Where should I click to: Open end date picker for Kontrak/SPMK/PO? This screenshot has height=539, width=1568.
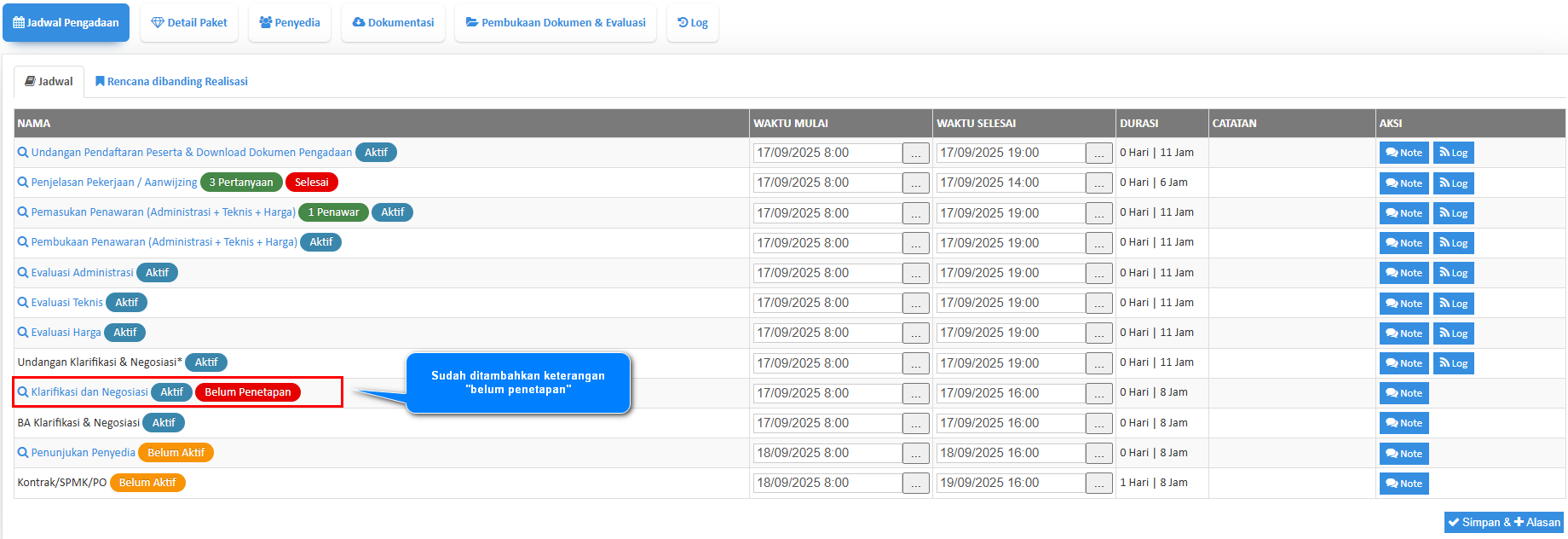[1098, 484]
